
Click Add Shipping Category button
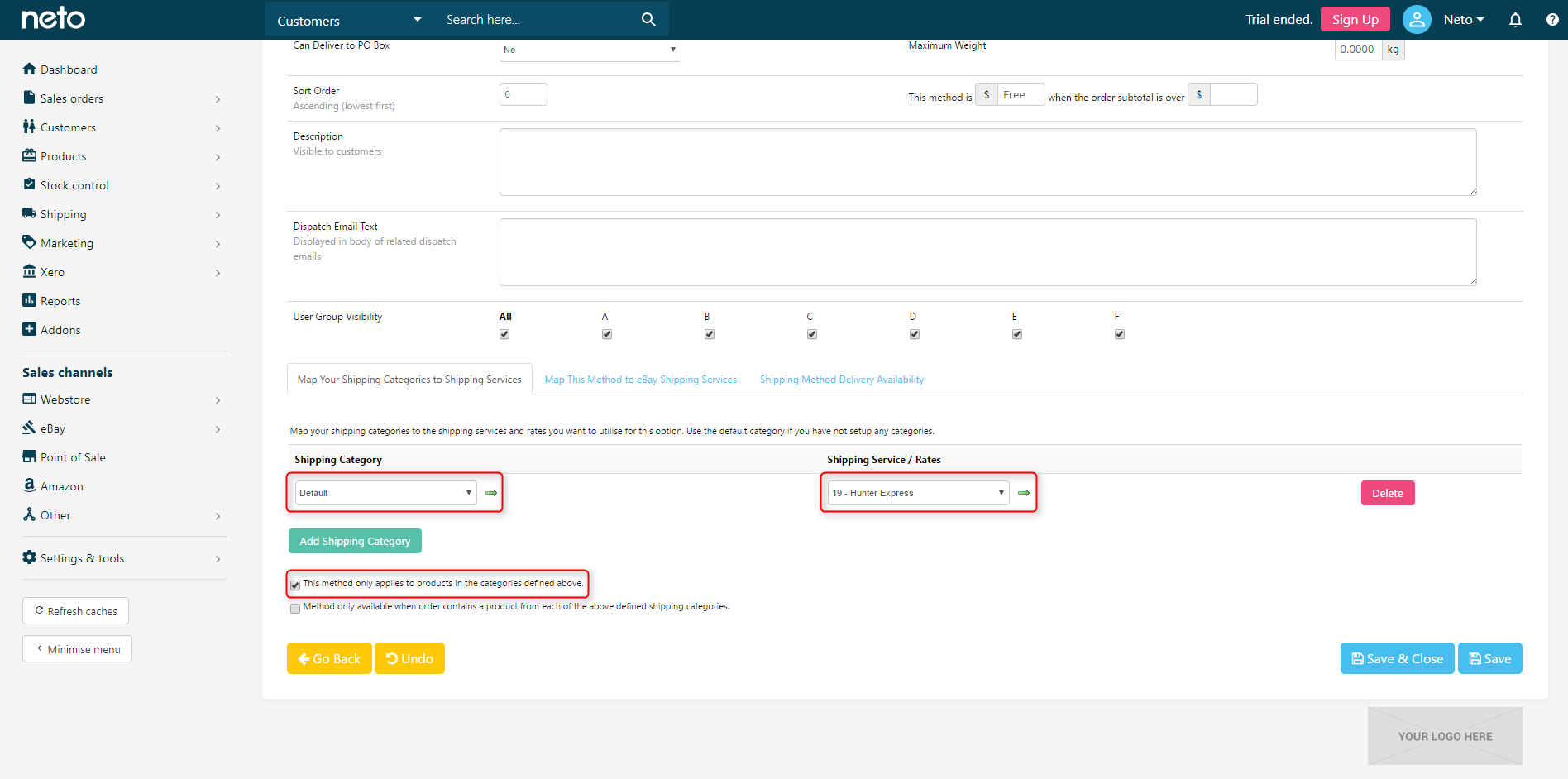pyautogui.click(x=355, y=541)
